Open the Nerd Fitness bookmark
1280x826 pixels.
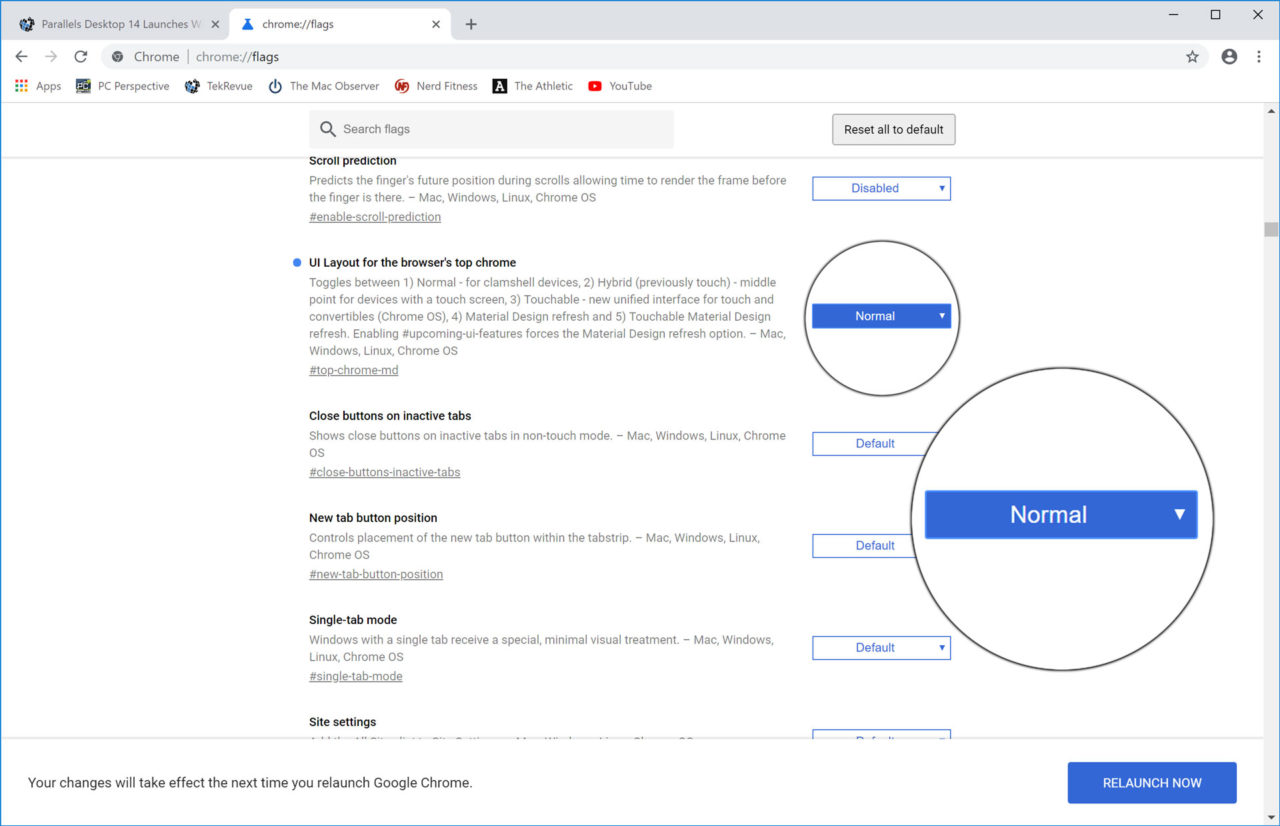tap(435, 86)
